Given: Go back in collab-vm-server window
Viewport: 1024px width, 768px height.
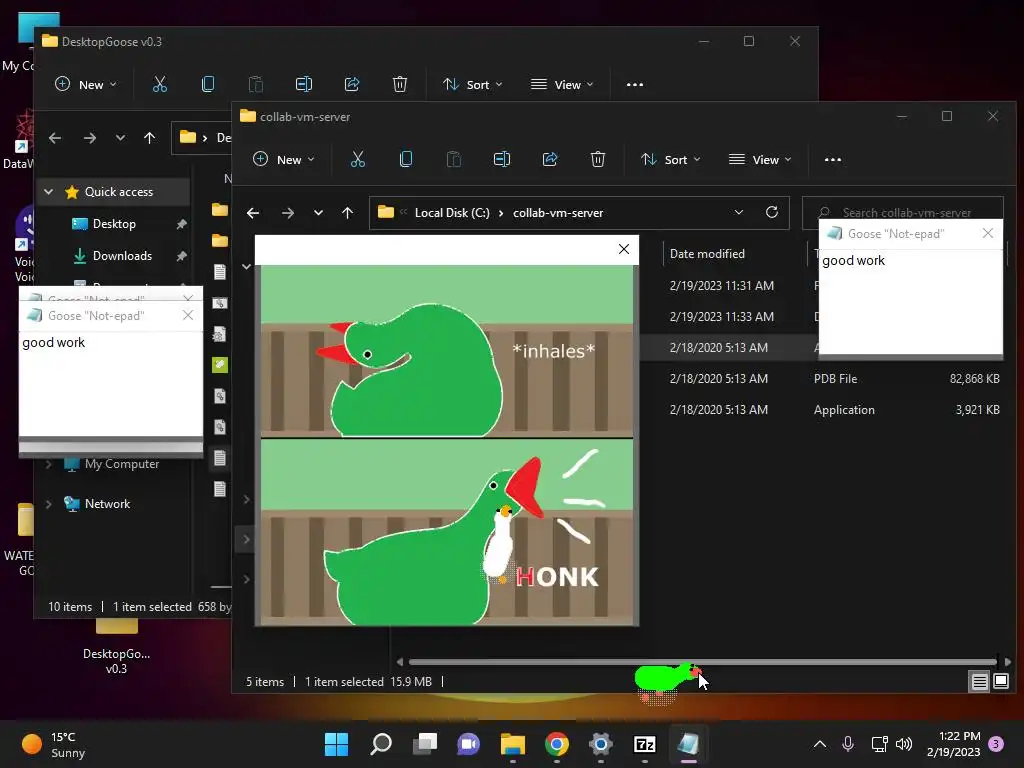Looking at the screenshot, I should click(253, 213).
